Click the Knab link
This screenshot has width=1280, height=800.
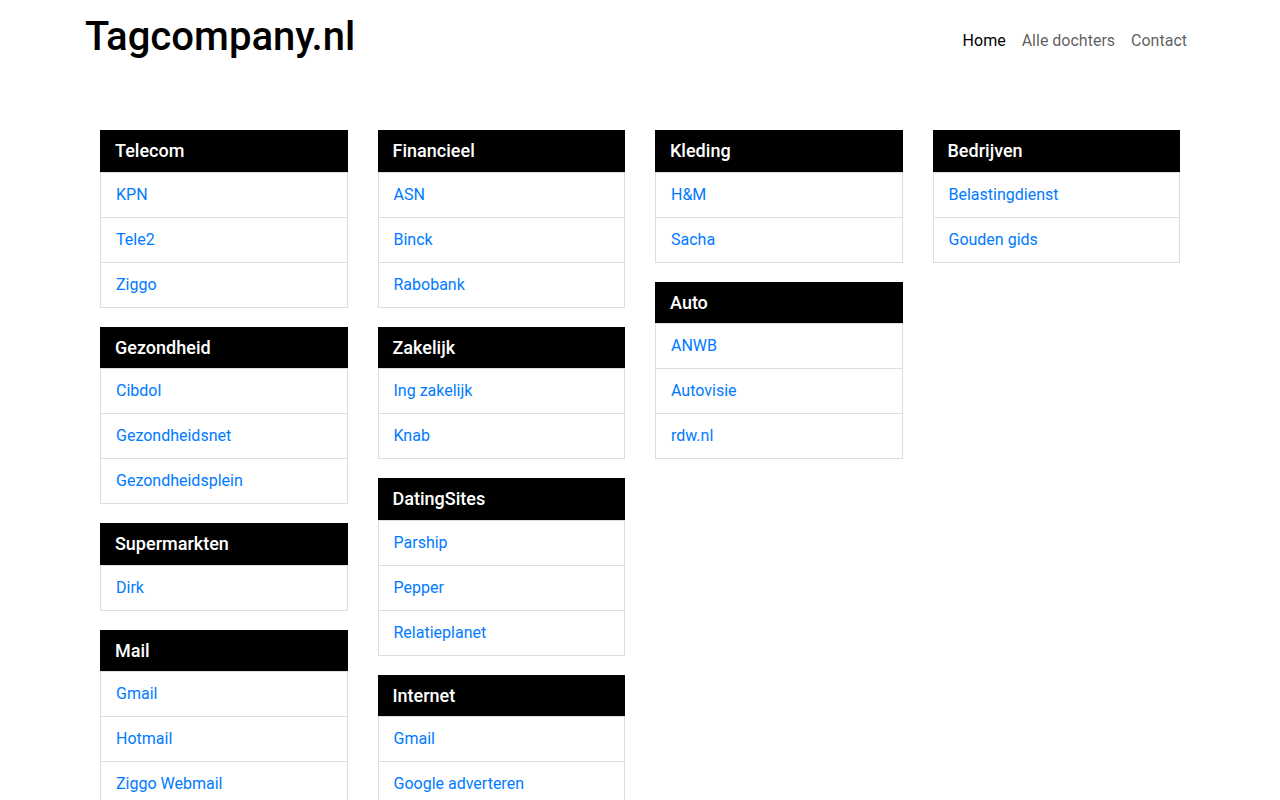[412, 435]
